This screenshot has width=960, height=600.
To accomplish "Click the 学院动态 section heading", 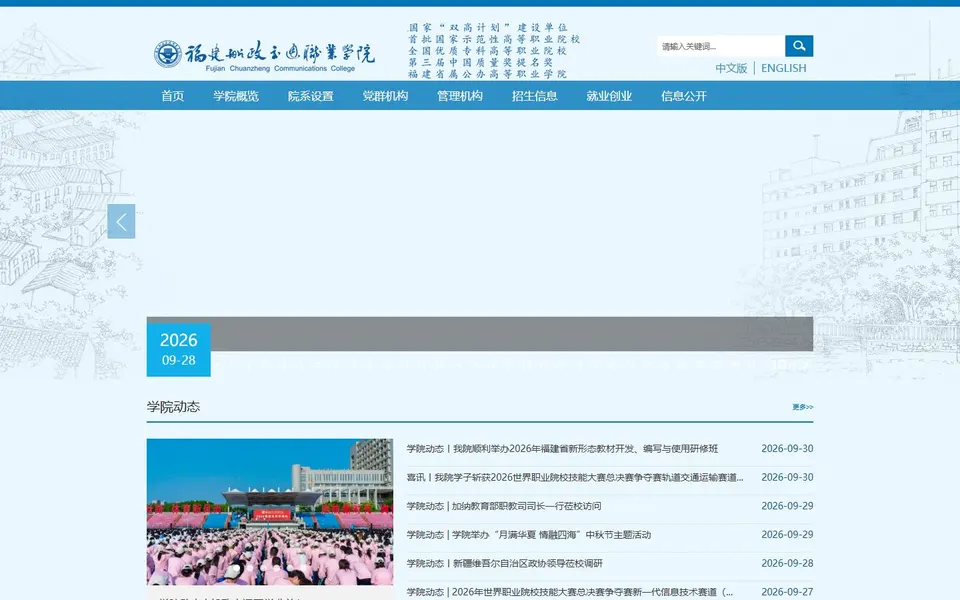I will point(173,407).
